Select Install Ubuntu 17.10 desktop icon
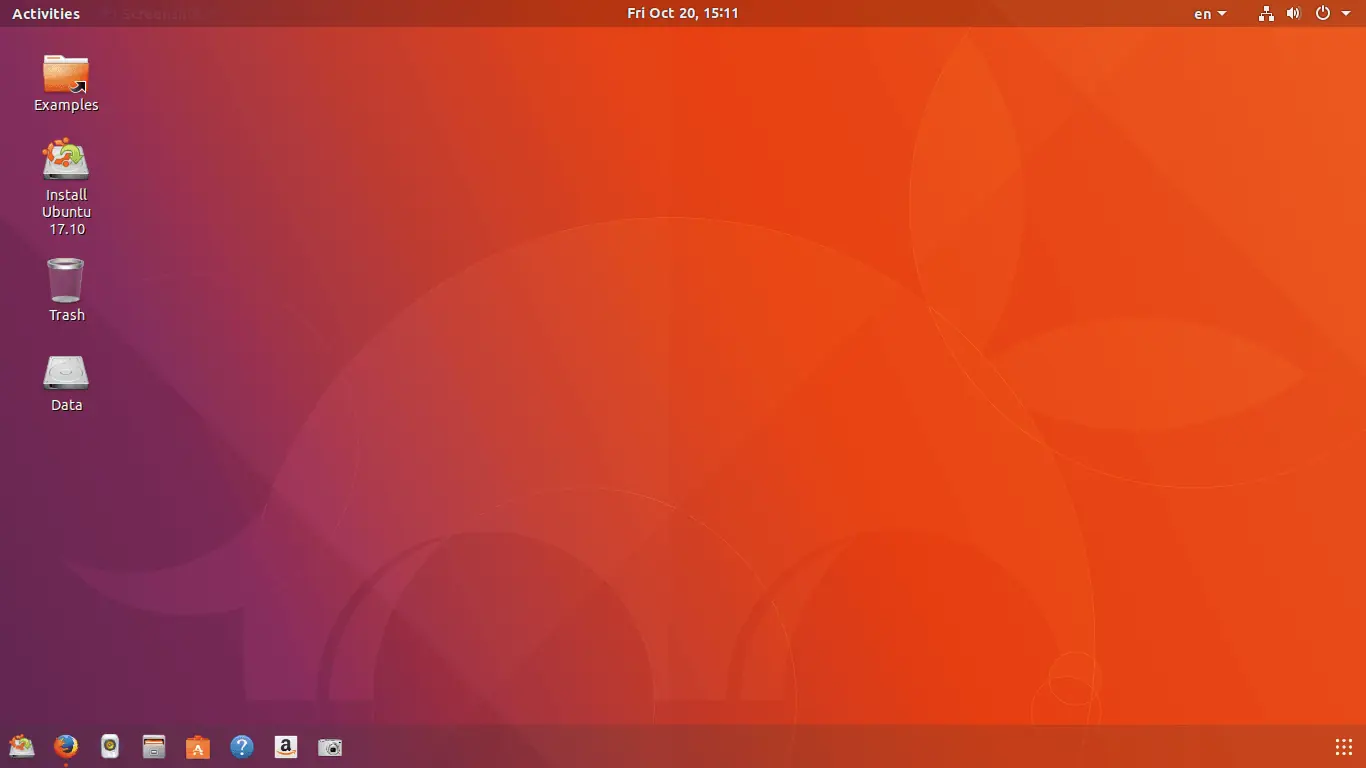1366x768 pixels. coord(66,188)
